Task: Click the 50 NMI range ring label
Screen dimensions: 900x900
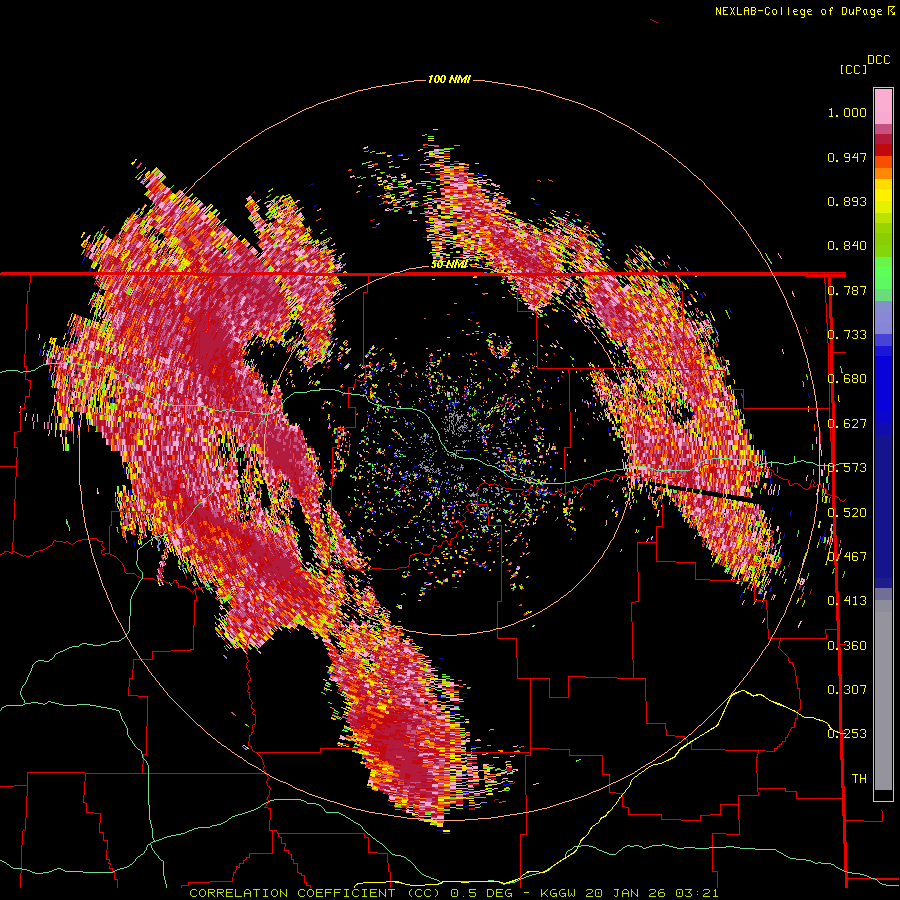Action: click(x=449, y=265)
